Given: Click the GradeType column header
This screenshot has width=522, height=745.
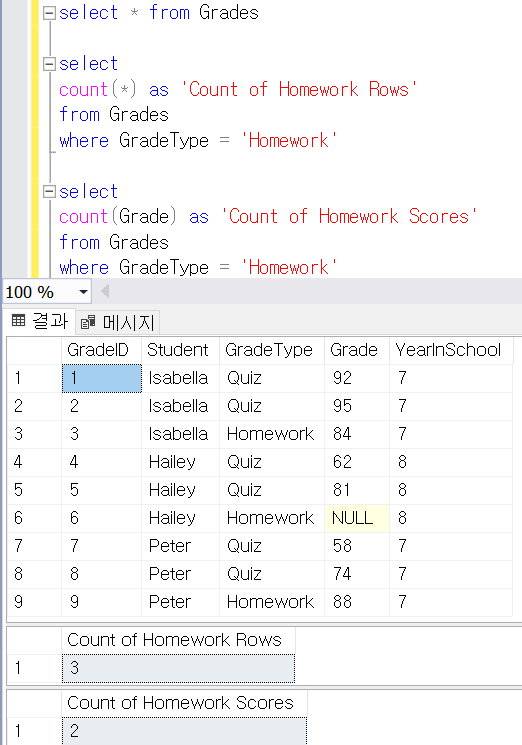Looking at the screenshot, I should pos(271,350).
